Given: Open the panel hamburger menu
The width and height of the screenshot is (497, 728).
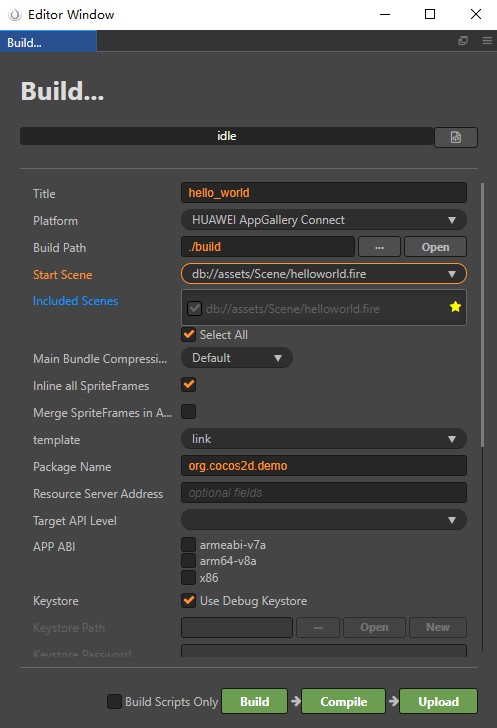Looking at the screenshot, I should [x=487, y=41].
